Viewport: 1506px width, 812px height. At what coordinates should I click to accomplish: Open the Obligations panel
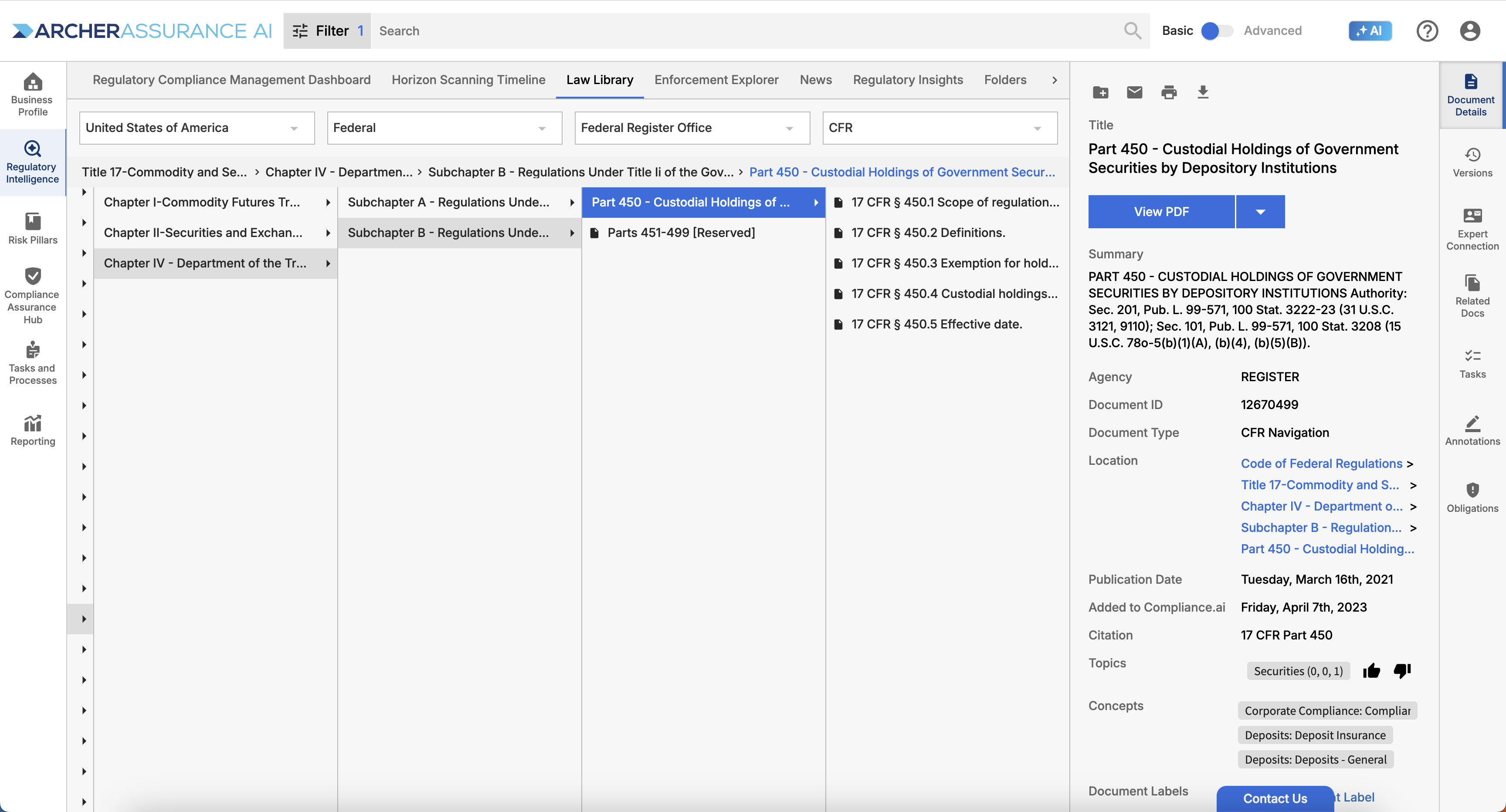point(1472,498)
